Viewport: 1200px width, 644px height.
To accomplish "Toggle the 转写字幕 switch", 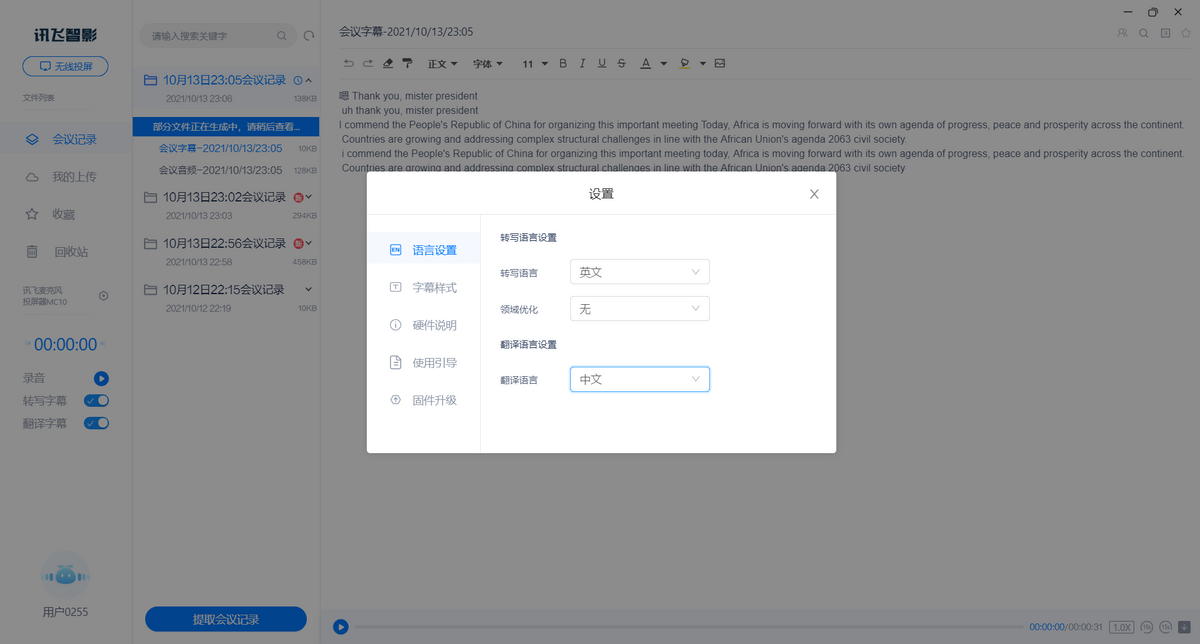I will pyautogui.click(x=97, y=401).
